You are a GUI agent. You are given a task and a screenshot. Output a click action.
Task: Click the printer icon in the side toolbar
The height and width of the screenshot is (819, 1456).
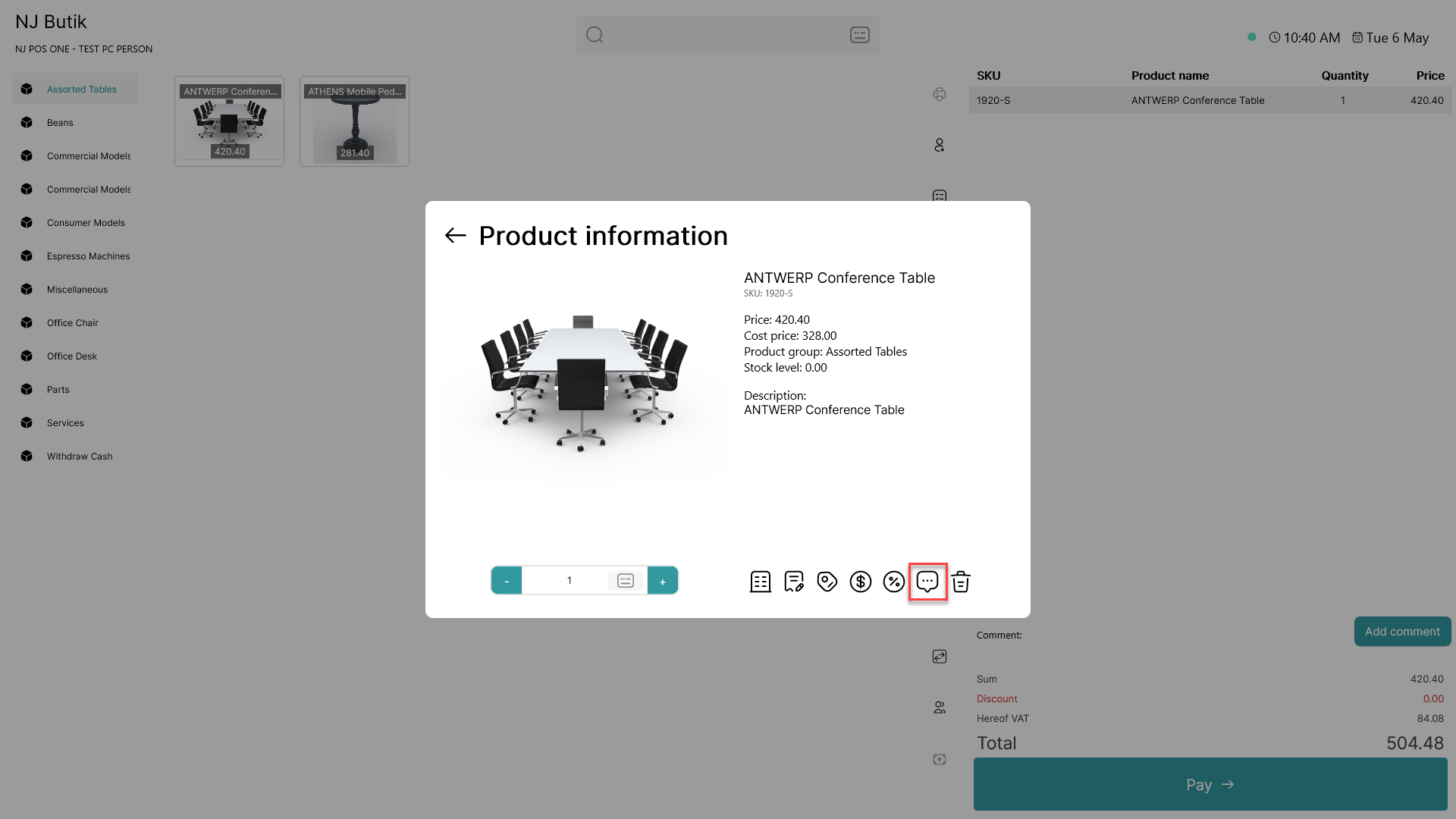coord(940,94)
